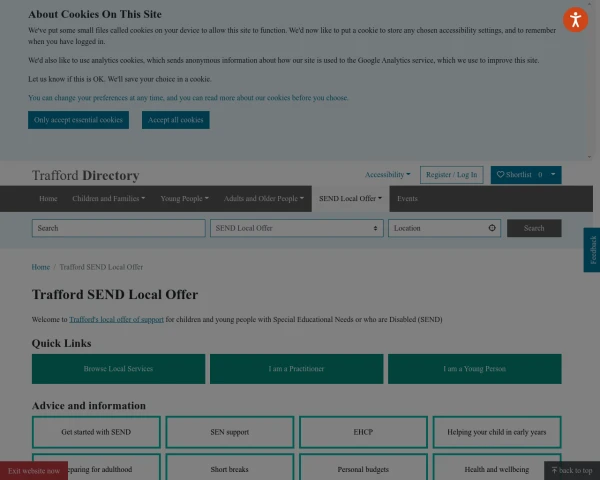The width and height of the screenshot is (600, 480).
Task: Open the Young People menu
Action: point(184,199)
